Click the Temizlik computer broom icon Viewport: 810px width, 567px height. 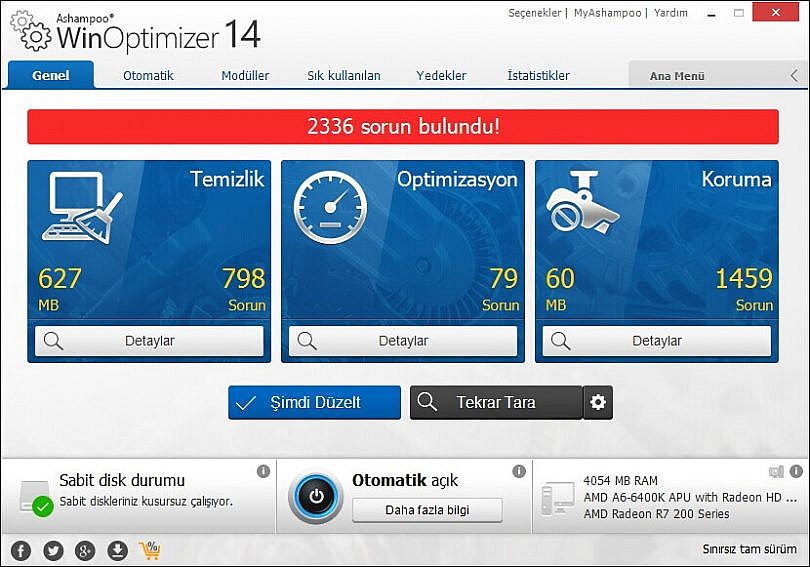(83, 208)
